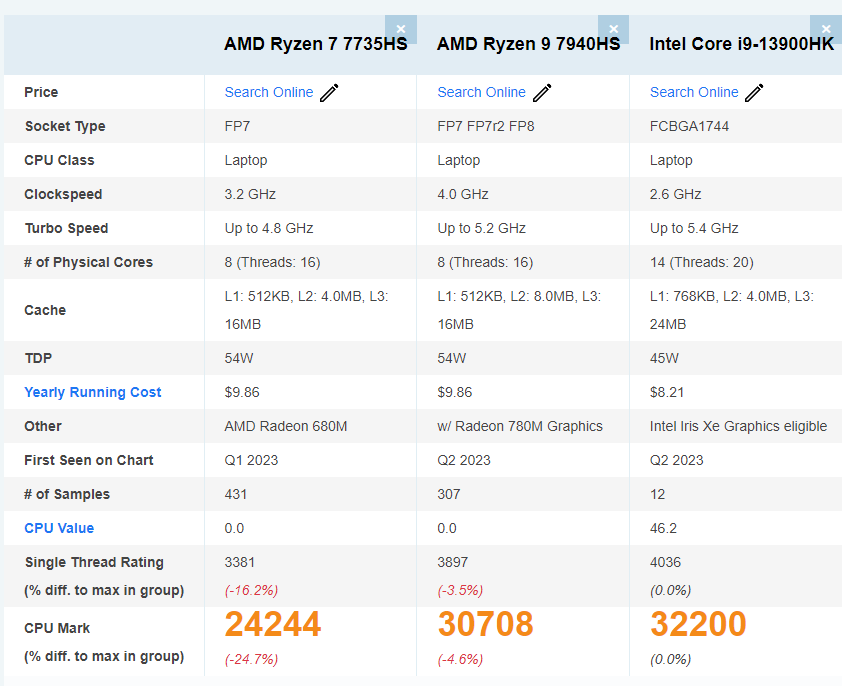Select the CPU Mark score 32200

[x=698, y=624]
